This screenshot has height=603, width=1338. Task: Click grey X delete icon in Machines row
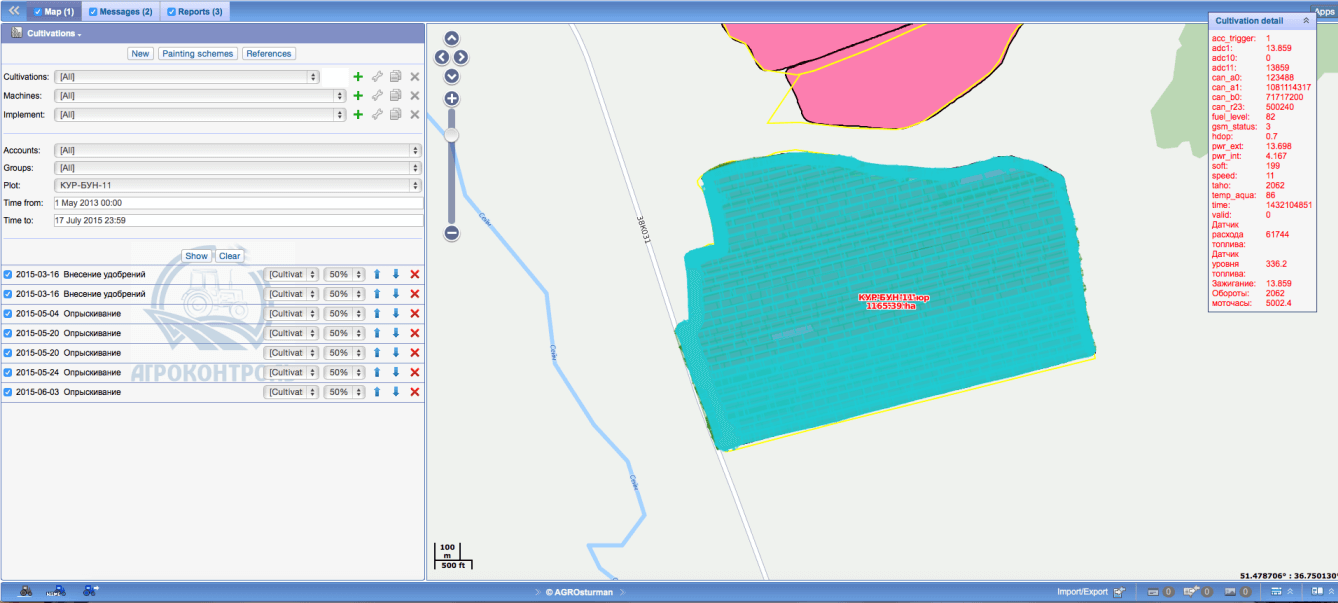[x=415, y=95]
